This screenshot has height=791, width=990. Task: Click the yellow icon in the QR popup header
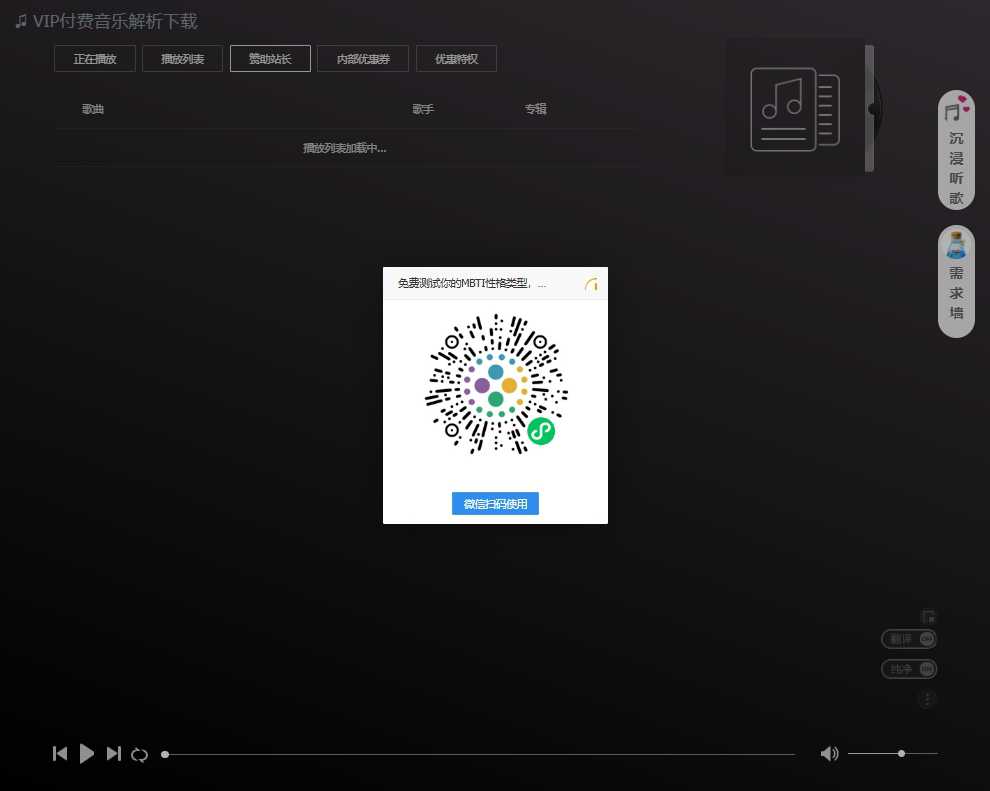pos(592,285)
